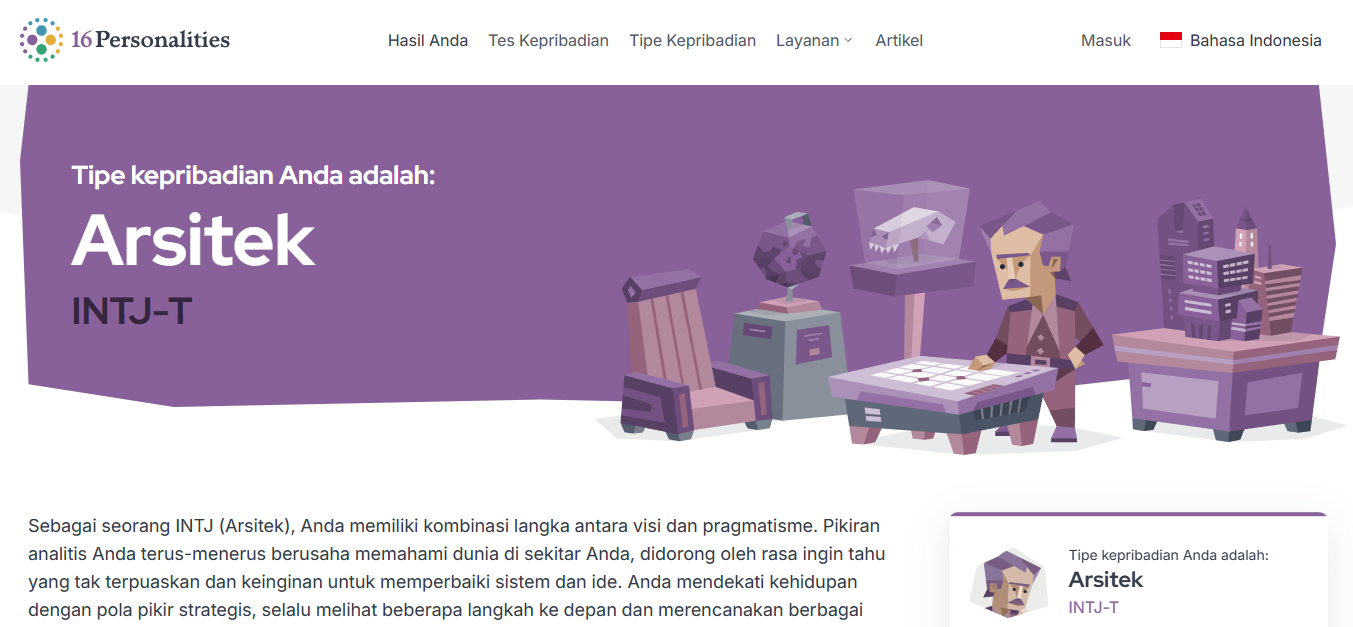1353x627 pixels.
Task: Click the Arsitek heading in hero banner
Action: point(193,240)
